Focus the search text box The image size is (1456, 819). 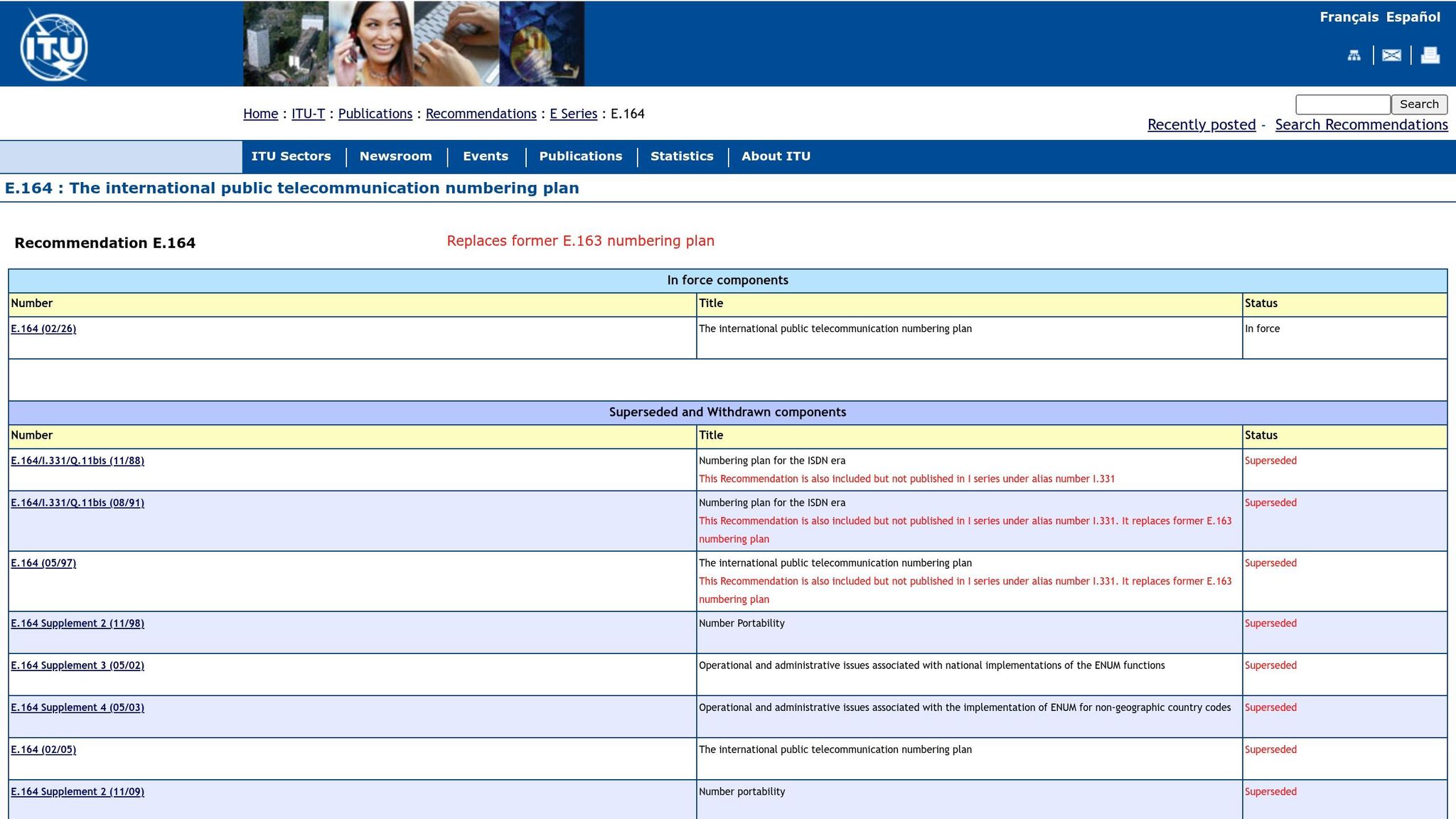[1343, 105]
